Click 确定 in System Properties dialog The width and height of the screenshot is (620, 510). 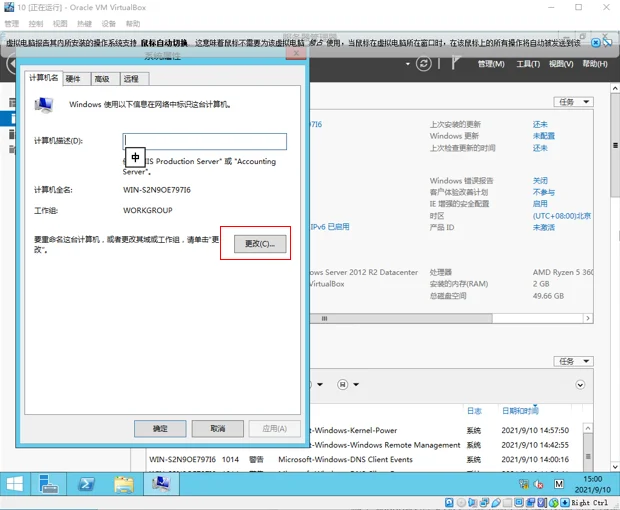pyautogui.click(x=160, y=429)
